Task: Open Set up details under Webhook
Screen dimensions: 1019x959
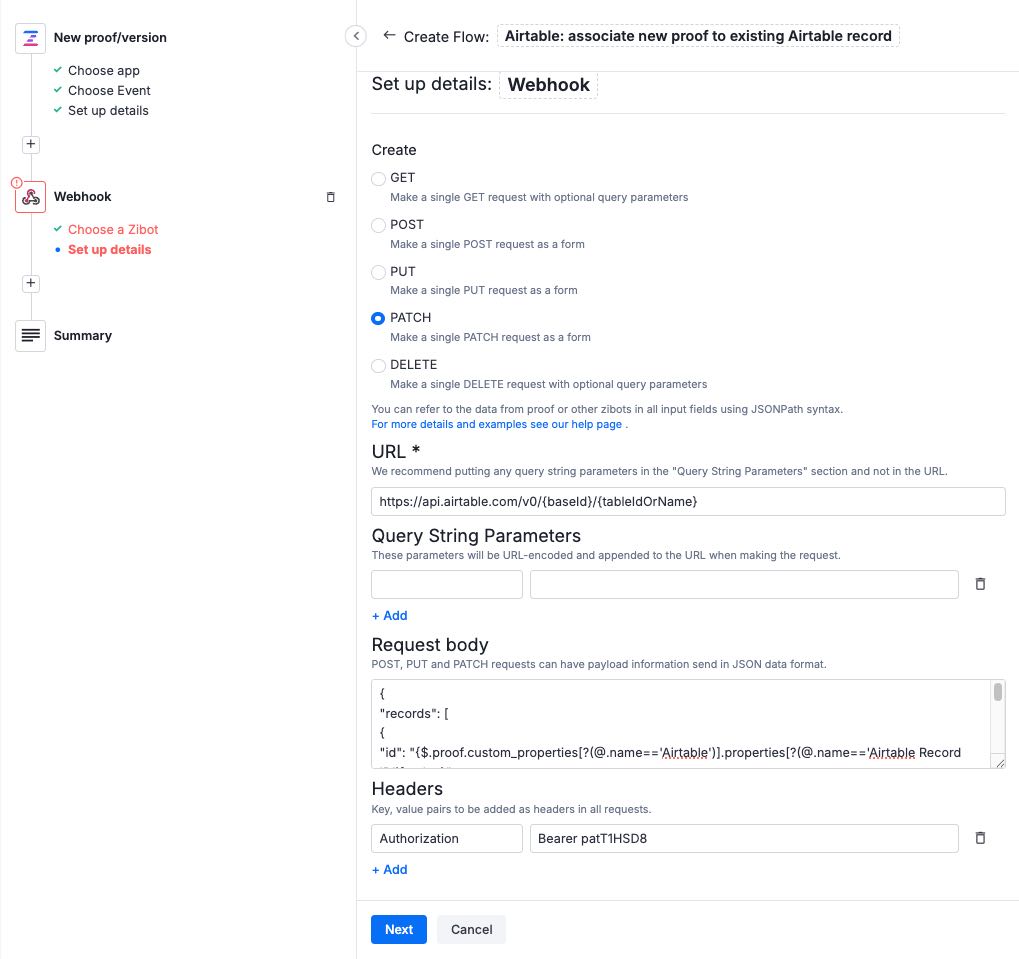Action: click(109, 249)
